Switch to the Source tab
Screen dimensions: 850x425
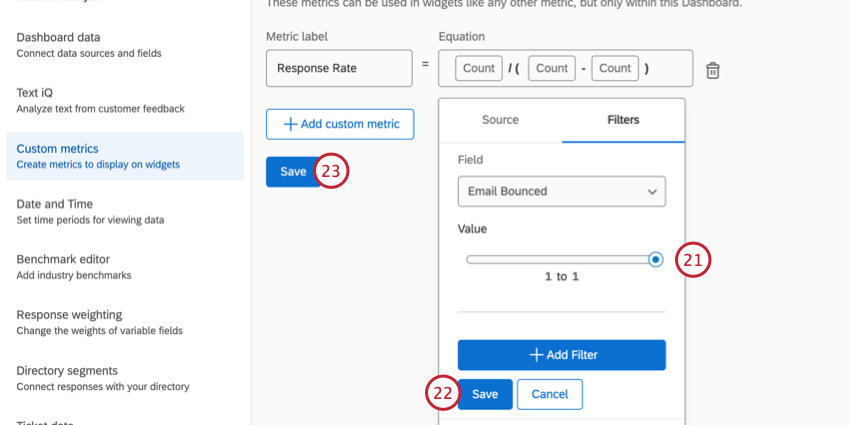[x=500, y=120]
